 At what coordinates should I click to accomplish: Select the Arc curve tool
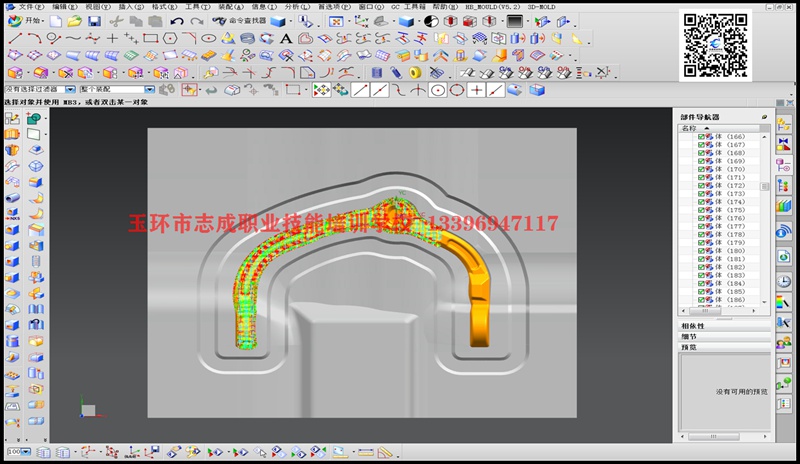coord(34,38)
